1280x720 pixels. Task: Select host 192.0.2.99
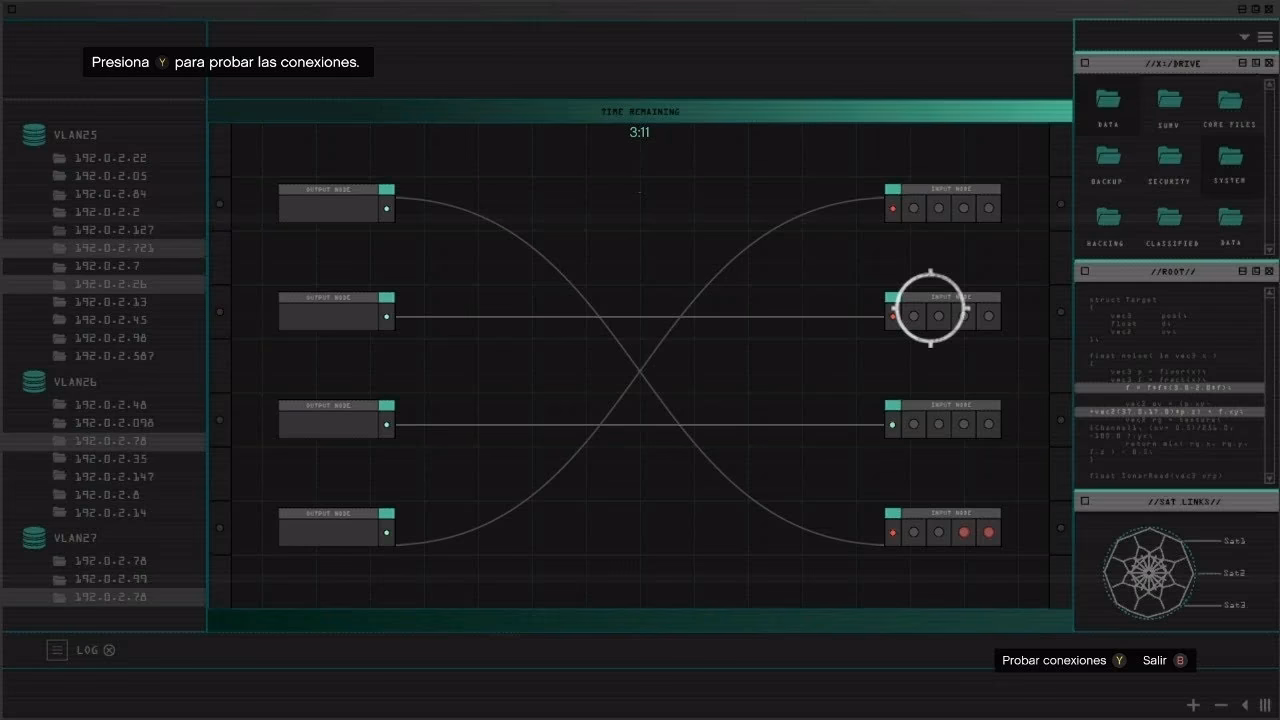point(110,579)
